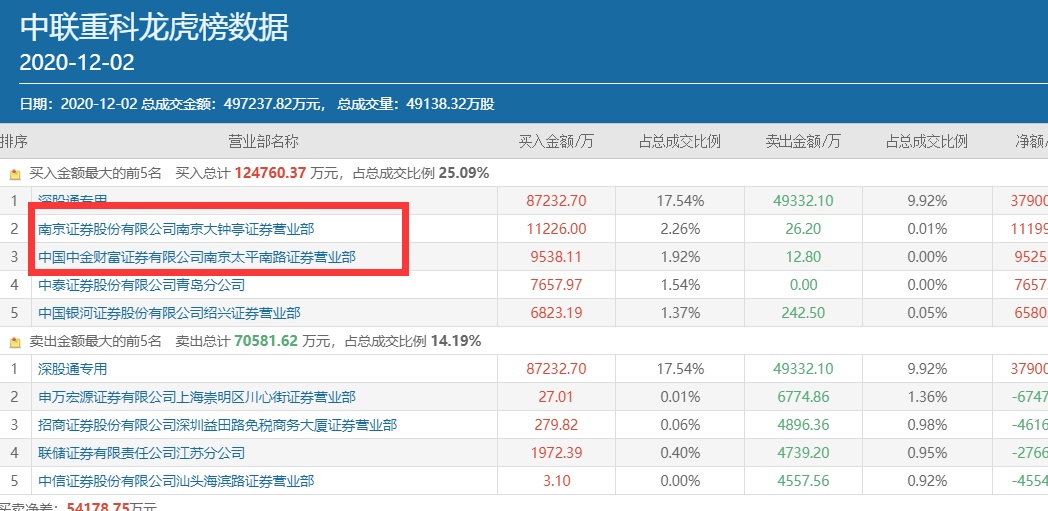Open the 中国银河证券股份有限公司绍兴证券营业部 link
The height and width of the screenshot is (511, 1048).
169,313
